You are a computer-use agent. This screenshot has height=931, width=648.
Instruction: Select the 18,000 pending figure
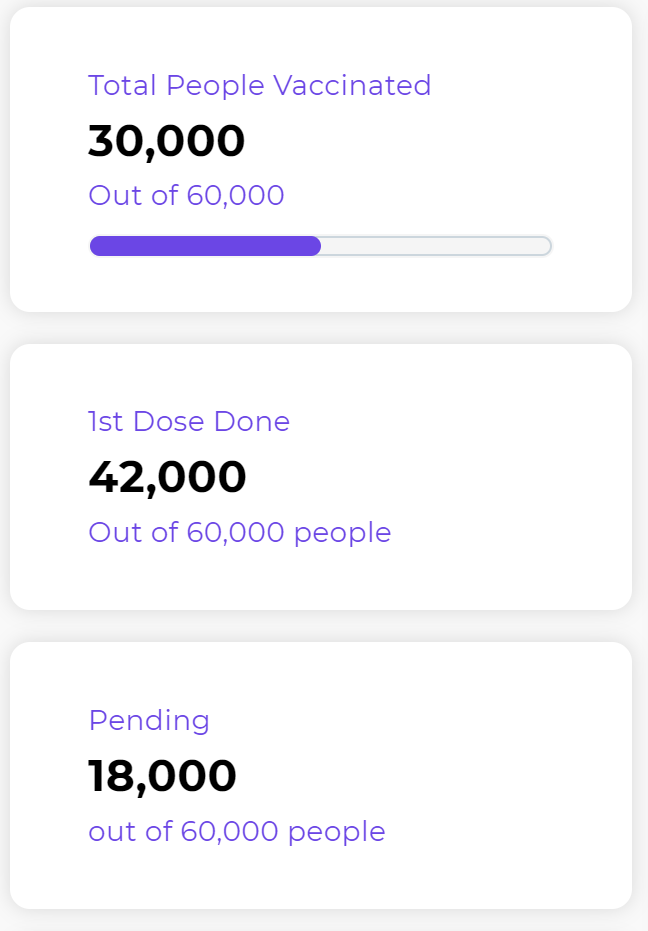click(162, 776)
